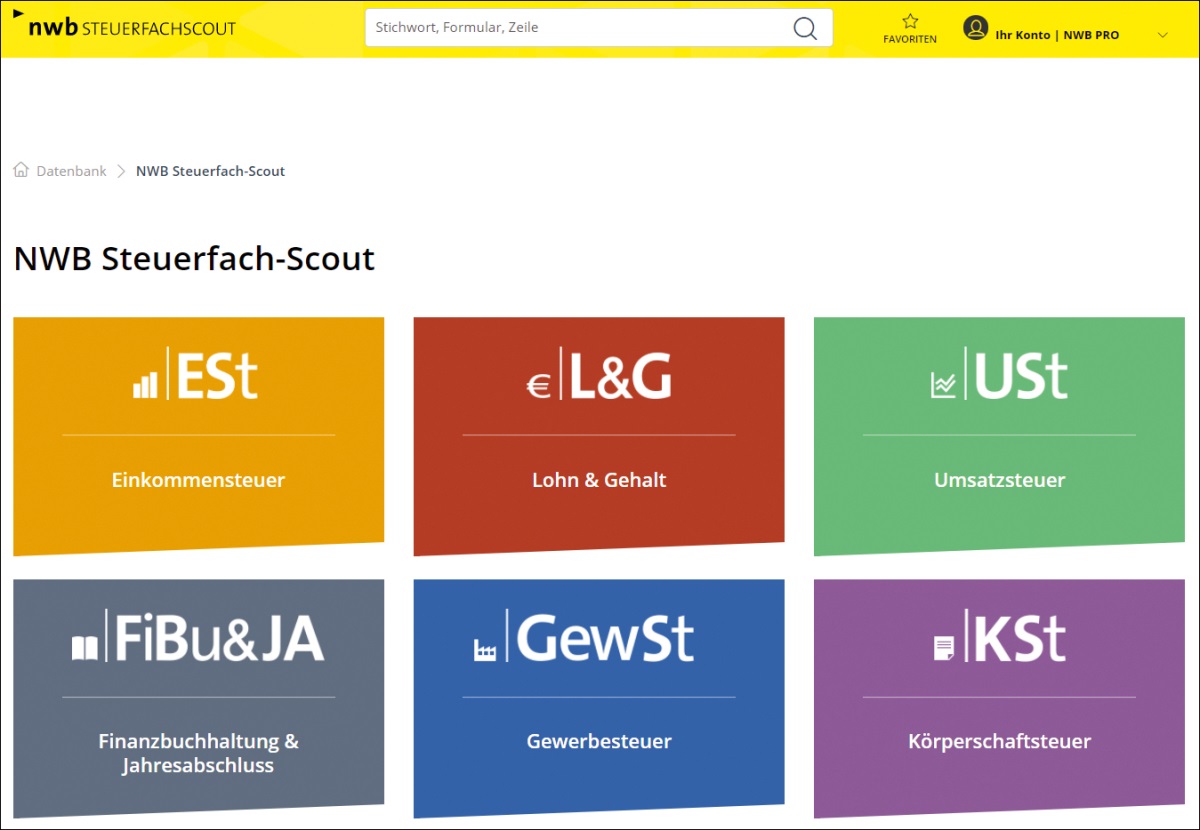Click the Datenbank breadcrumb link
Viewport: 1200px width, 830px height.
tap(71, 171)
